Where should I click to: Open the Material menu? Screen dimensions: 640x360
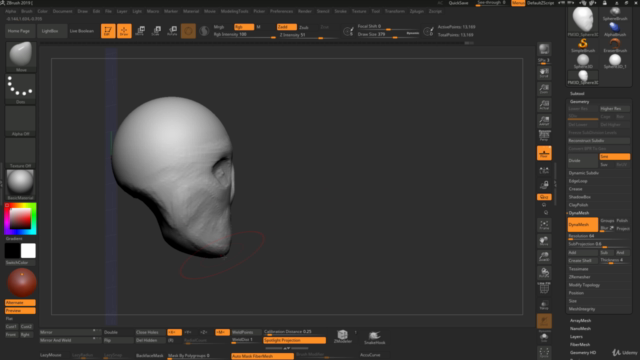tap(191, 11)
